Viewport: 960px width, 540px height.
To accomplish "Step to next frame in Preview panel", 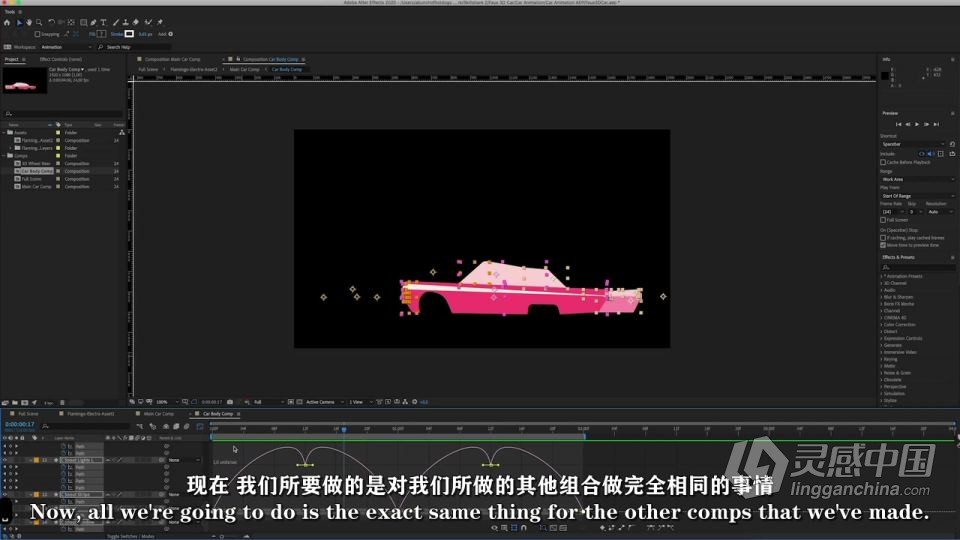I will click(x=926, y=124).
